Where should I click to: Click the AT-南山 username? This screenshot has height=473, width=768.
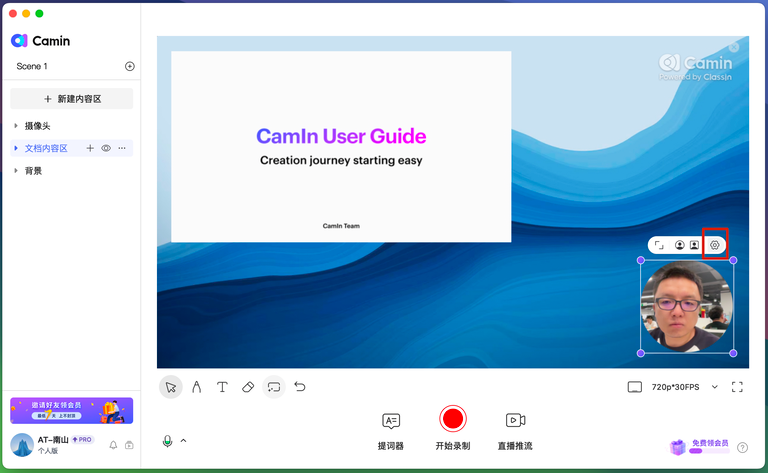click(x=53, y=440)
